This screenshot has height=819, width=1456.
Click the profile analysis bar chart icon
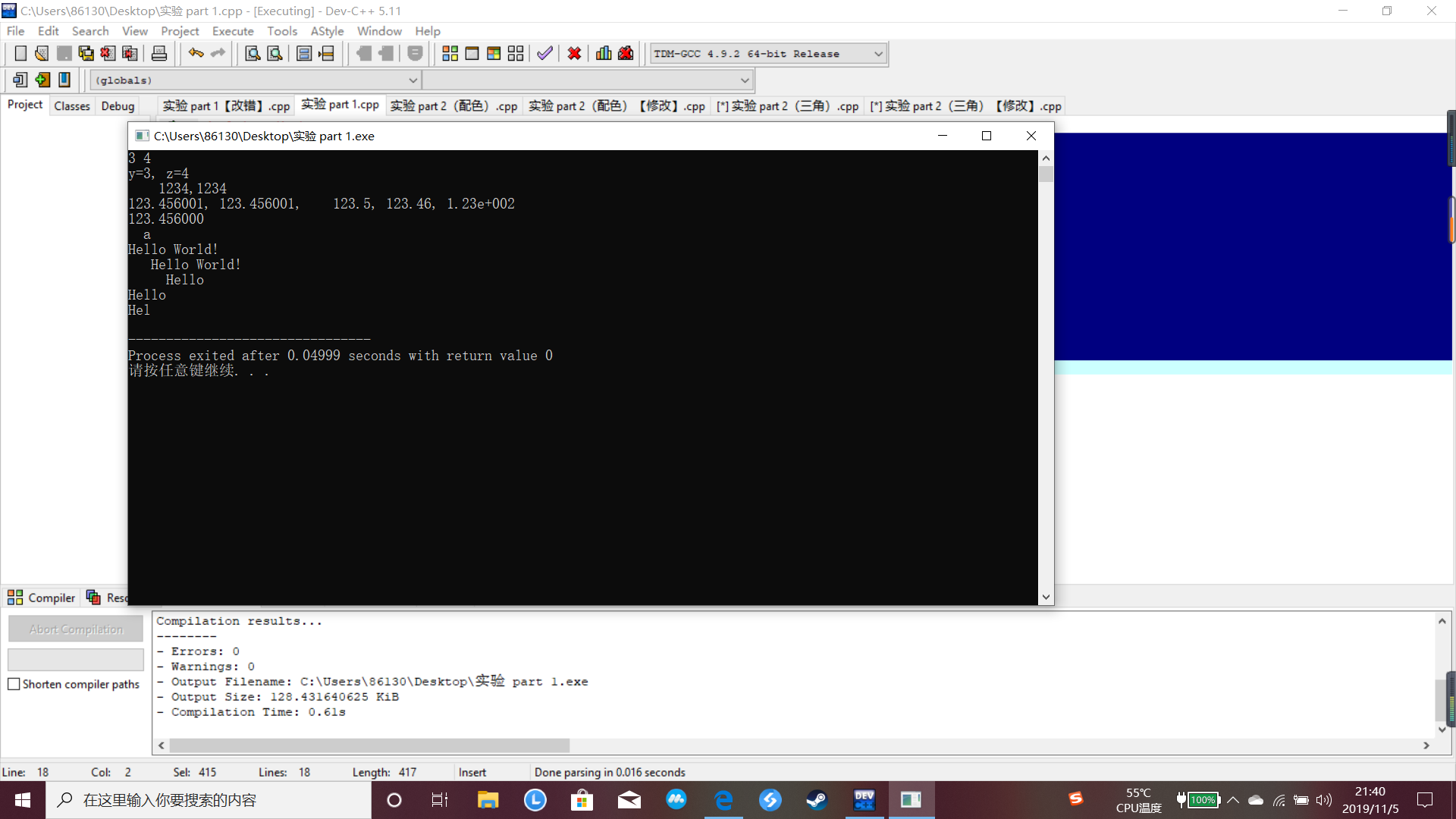pyautogui.click(x=604, y=54)
